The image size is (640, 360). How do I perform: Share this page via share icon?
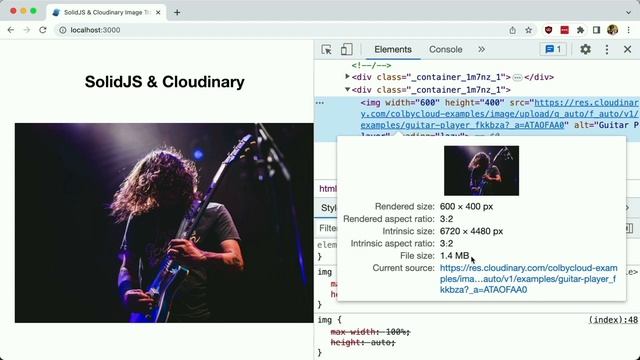pos(513,30)
